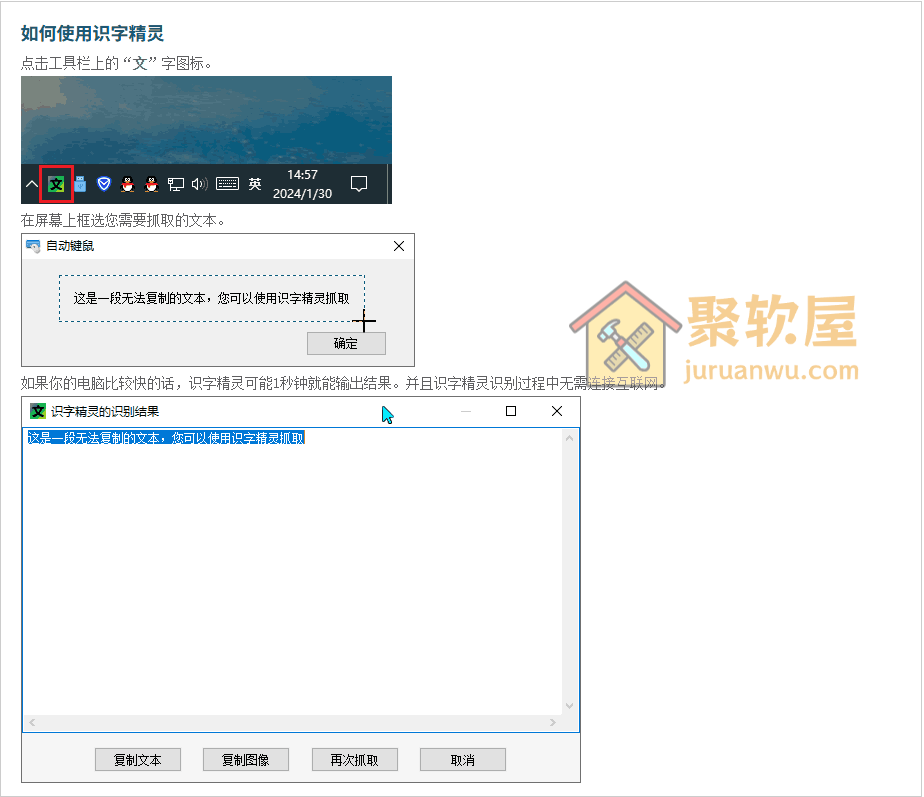
Task: Click the highlighted 识字精灵 "文" icon in the system tray
Action: [x=56, y=183]
